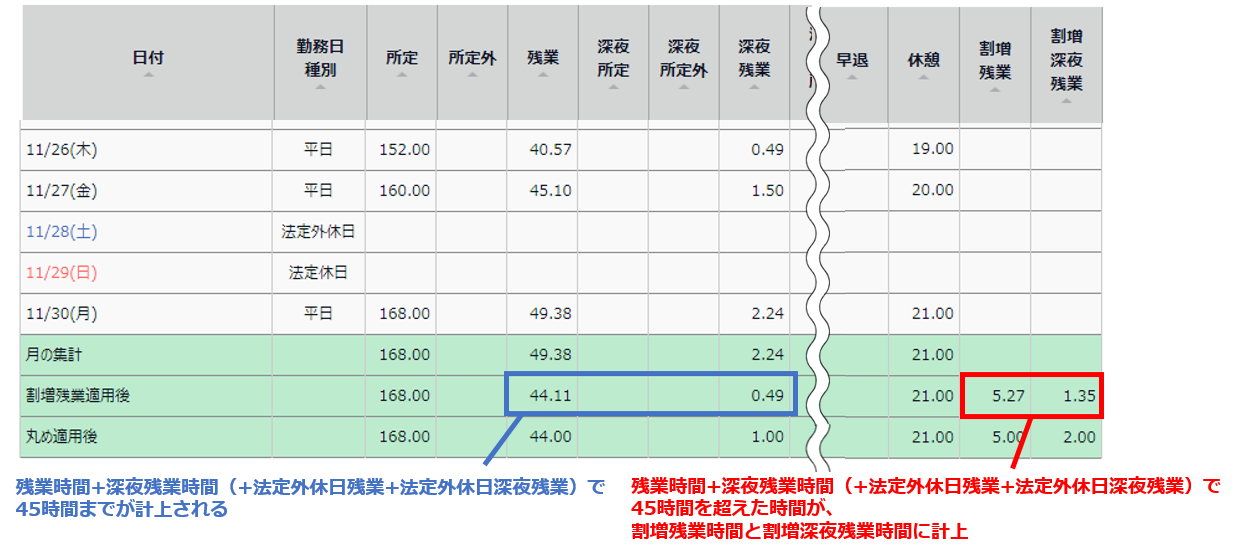Sort by 勤務日種別 using its arrow
Image resolution: width=1248 pixels, height=557 pixels.
(320, 88)
